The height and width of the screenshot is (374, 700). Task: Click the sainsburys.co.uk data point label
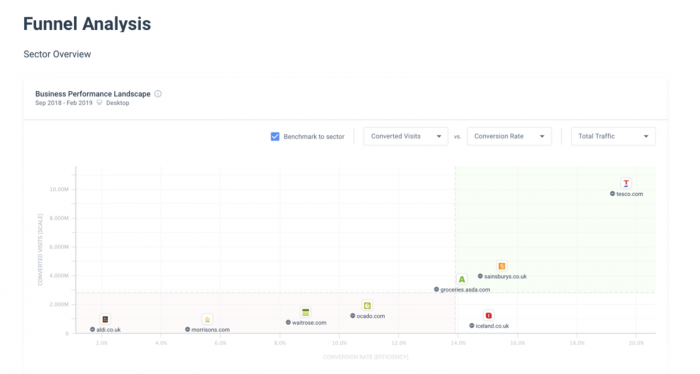tap(505, 277)
